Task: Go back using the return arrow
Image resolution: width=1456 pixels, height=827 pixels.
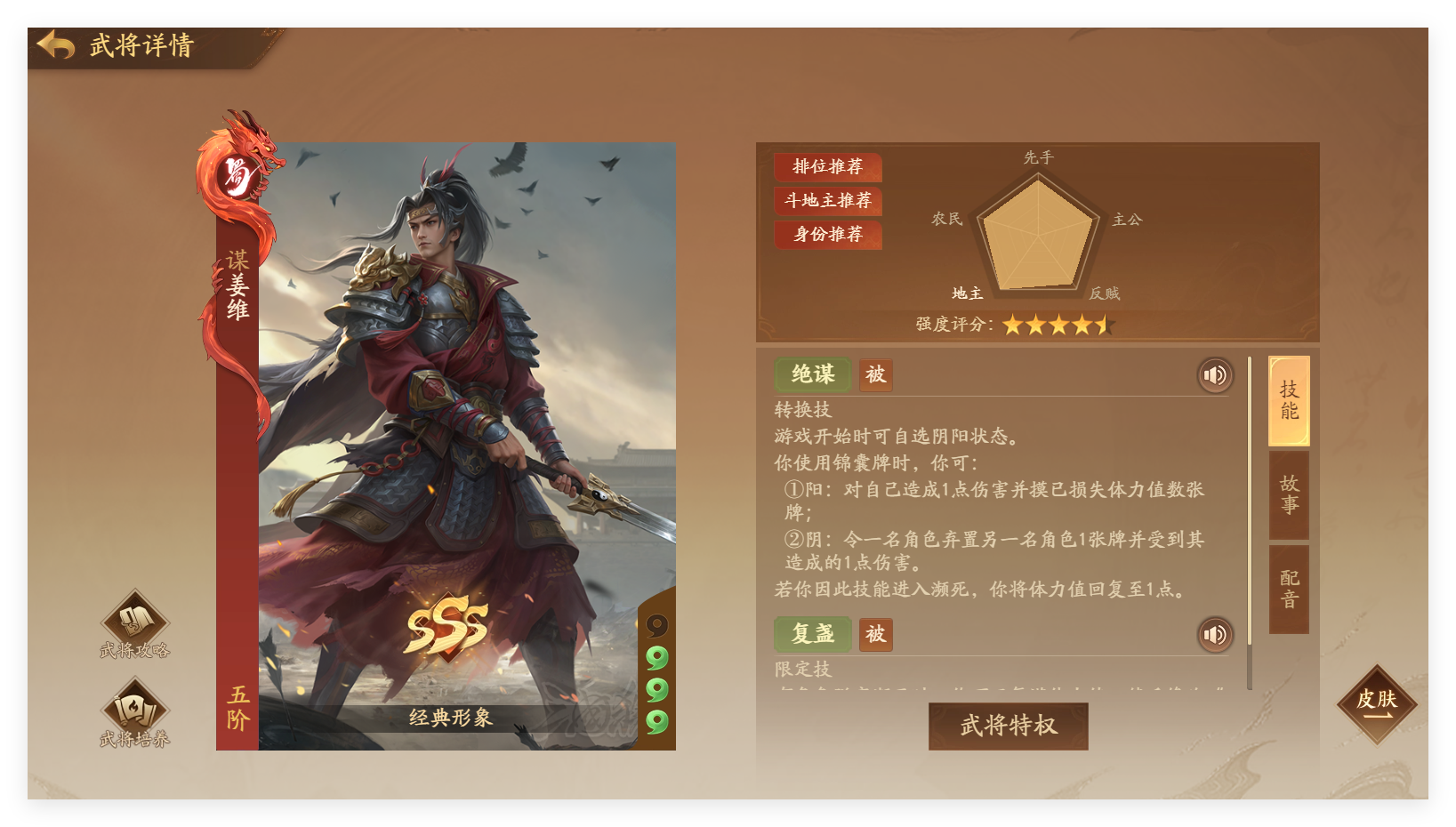Action: click(55, 44)
